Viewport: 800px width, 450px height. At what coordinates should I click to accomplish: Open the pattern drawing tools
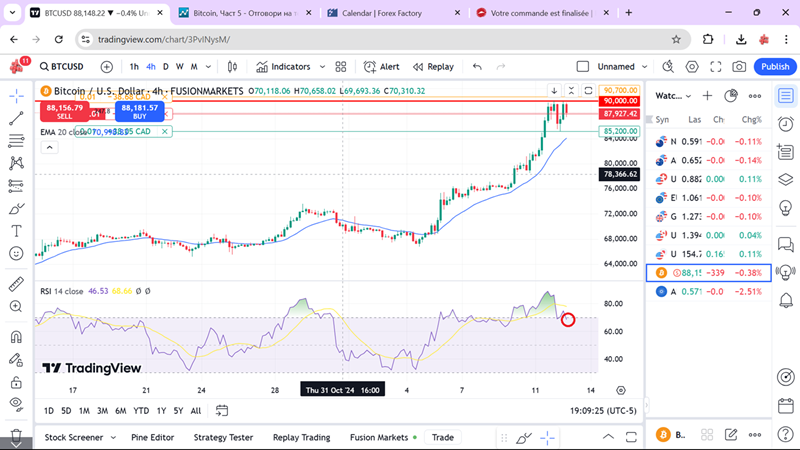click(16, 163)
